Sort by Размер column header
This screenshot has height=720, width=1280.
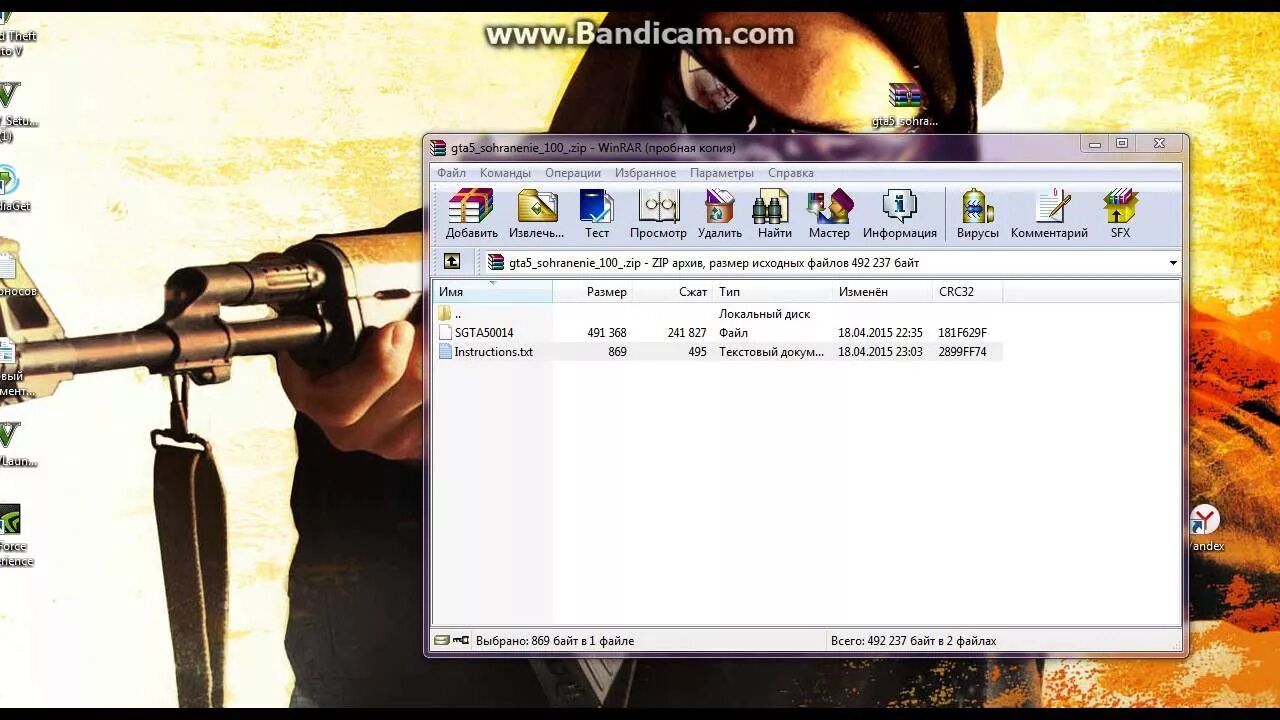pos(592,292)
